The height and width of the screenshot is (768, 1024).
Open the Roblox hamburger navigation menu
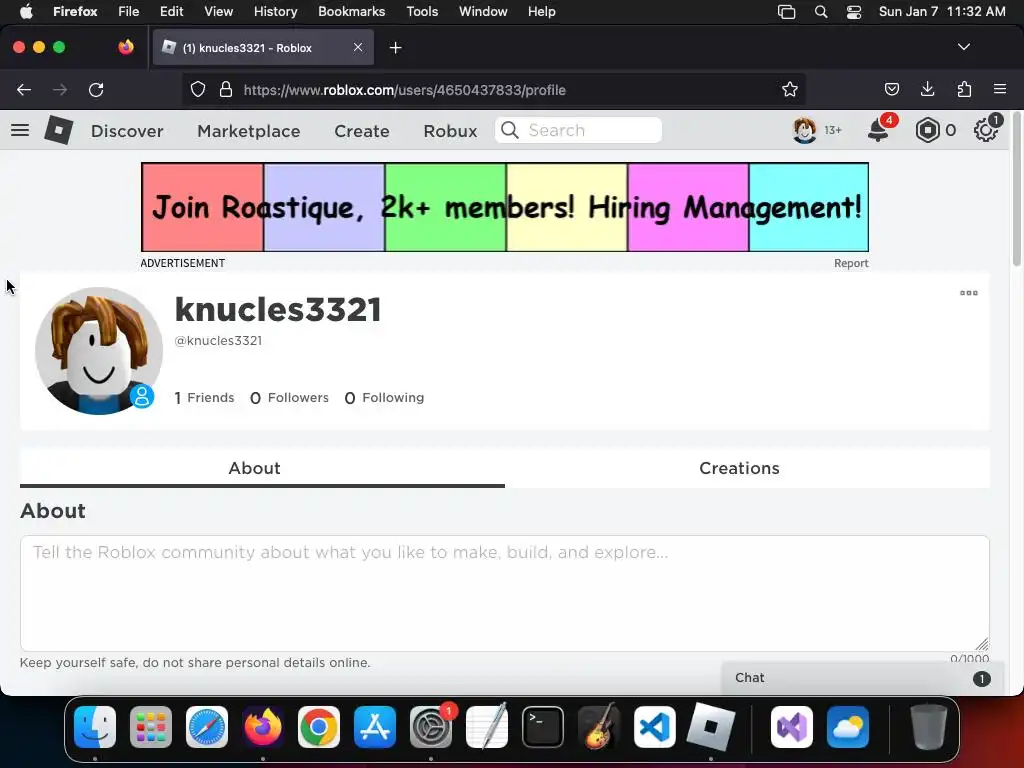click(20, 130)
